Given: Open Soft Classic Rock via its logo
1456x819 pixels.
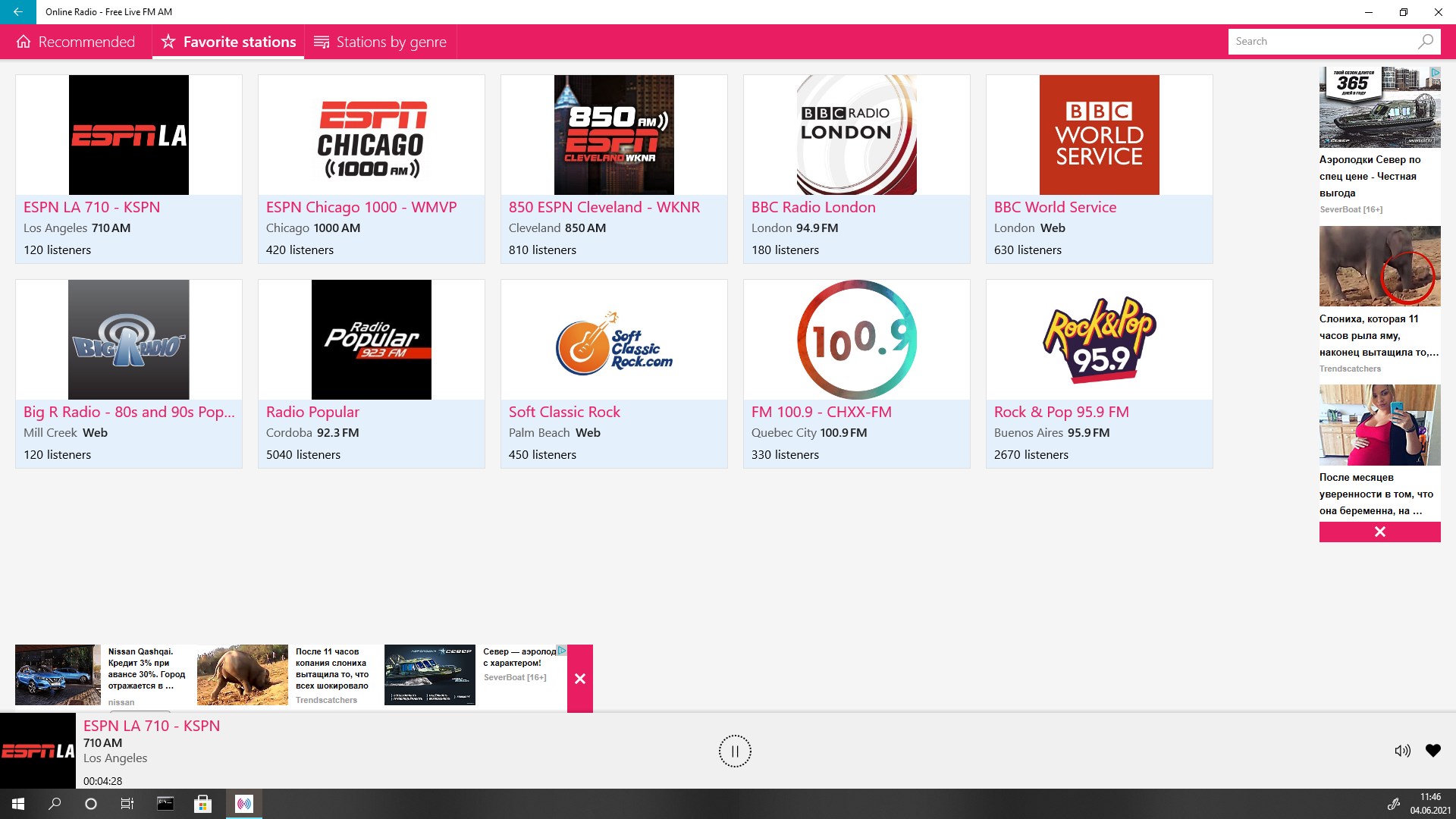Looking at the screenshot, I should (x=613, y=340).
